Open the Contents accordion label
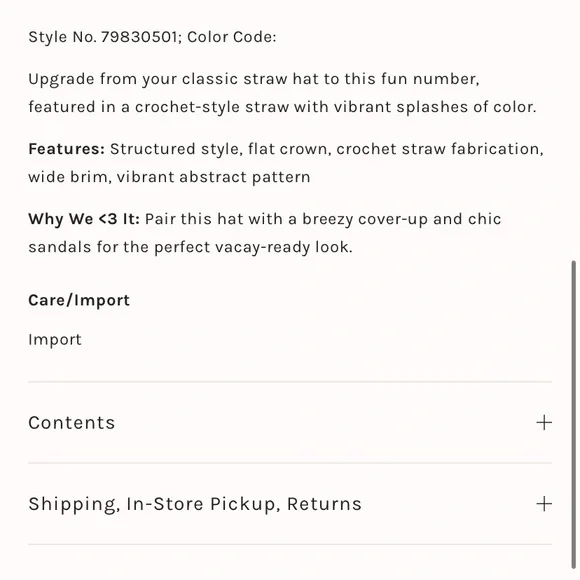580x580 pixels. (x=72, y=422)
